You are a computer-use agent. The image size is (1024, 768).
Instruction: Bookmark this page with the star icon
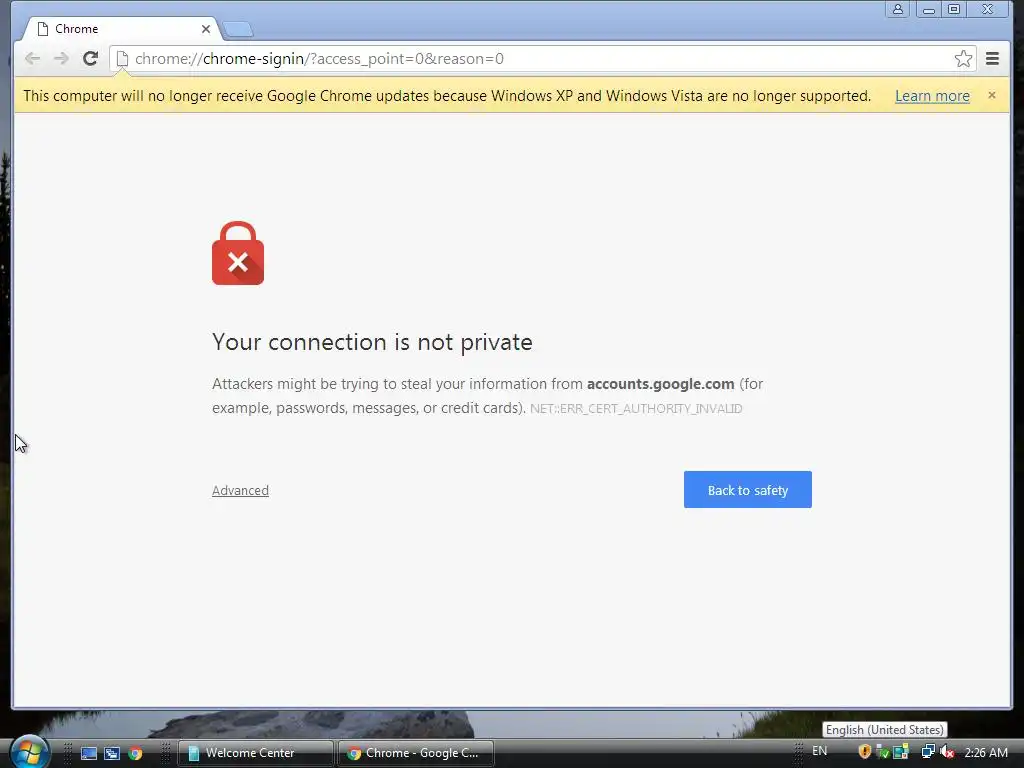pos(963,59)
